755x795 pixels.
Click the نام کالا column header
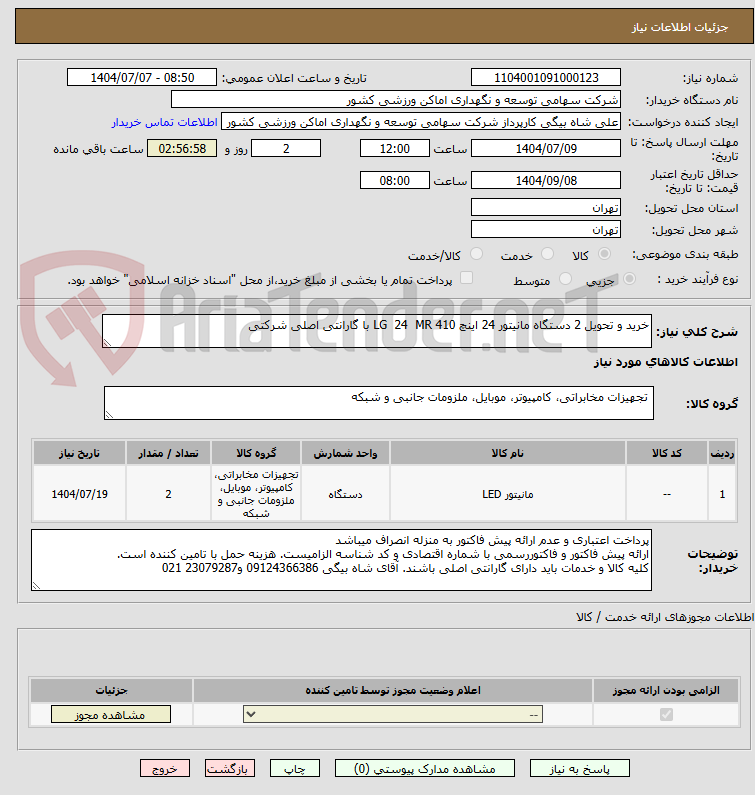tap(508, 453)
